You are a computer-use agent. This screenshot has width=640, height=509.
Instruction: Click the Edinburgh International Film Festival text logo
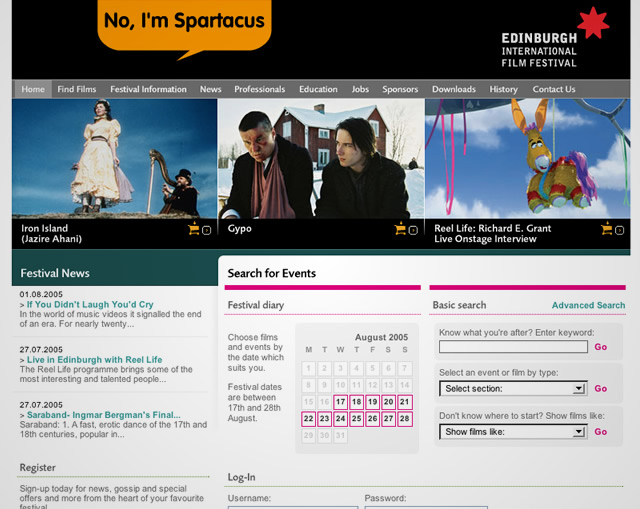(x=539, y=50)
